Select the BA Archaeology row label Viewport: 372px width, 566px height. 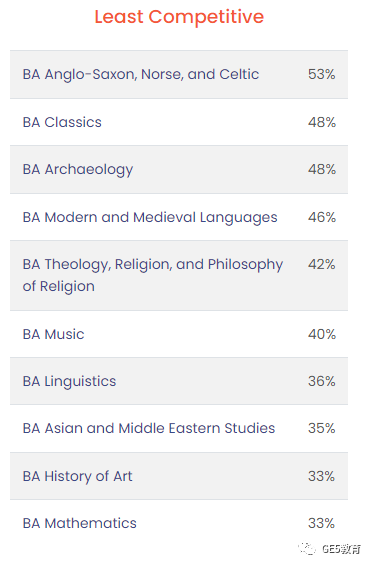(78, 170)
